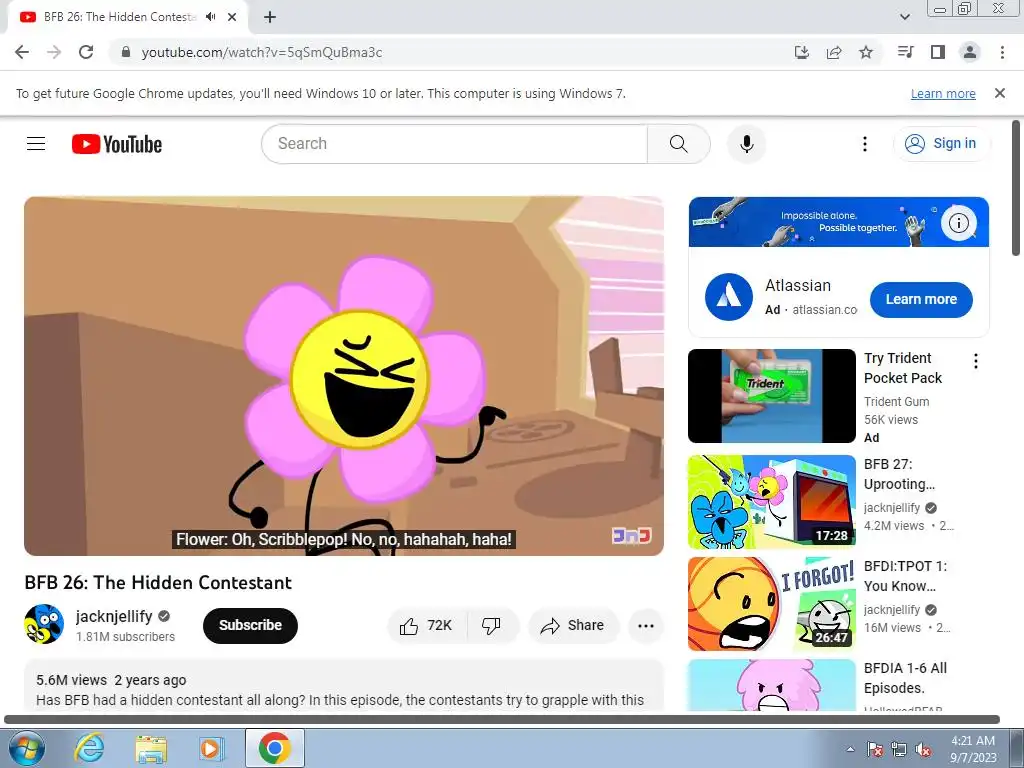View site information padlock
Viewport: 1024px width, 768px height.
[x=126, y=52]
